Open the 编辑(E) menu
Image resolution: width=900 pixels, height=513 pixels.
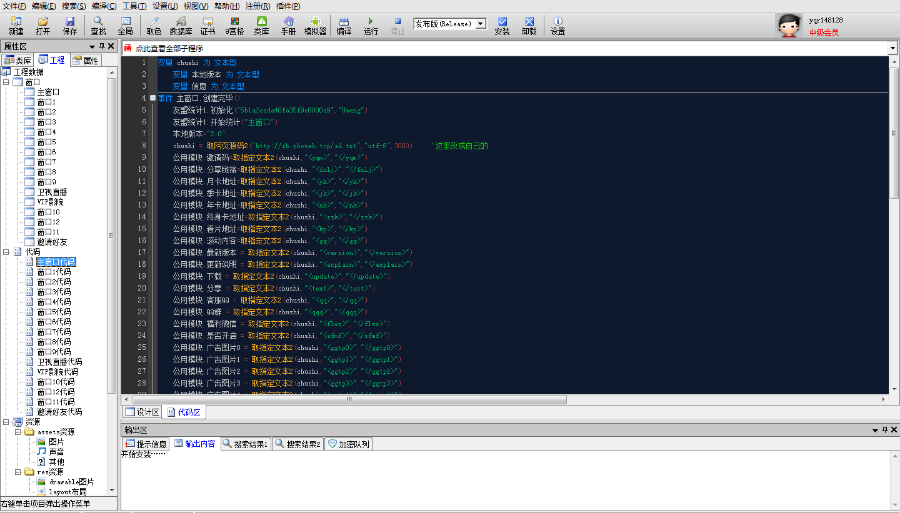pos(44,6)
